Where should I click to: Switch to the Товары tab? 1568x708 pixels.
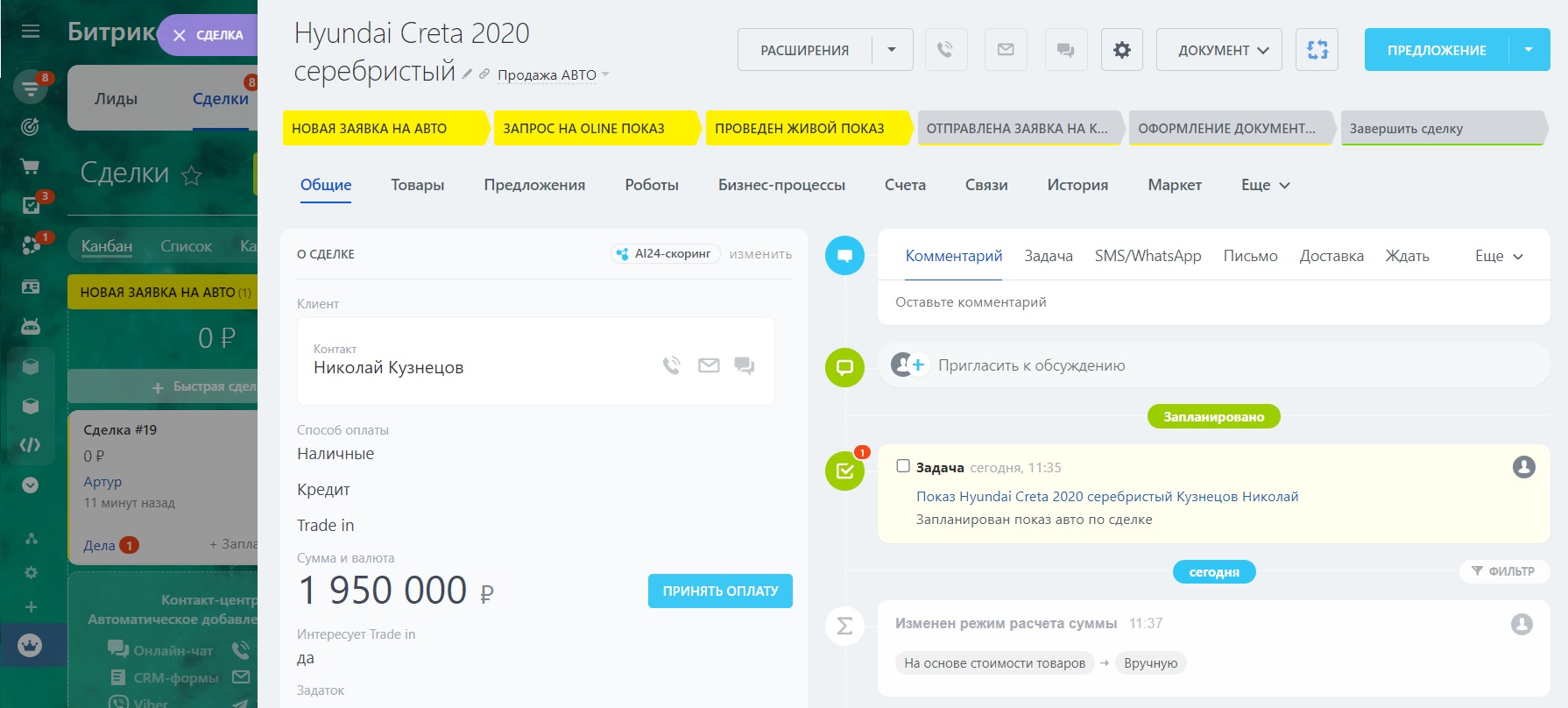click(417, 185)
